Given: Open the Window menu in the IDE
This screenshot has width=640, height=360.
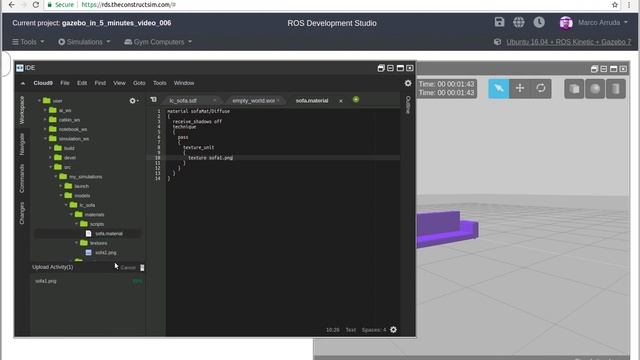Looking at the screenshot, I should pos(184,83).
